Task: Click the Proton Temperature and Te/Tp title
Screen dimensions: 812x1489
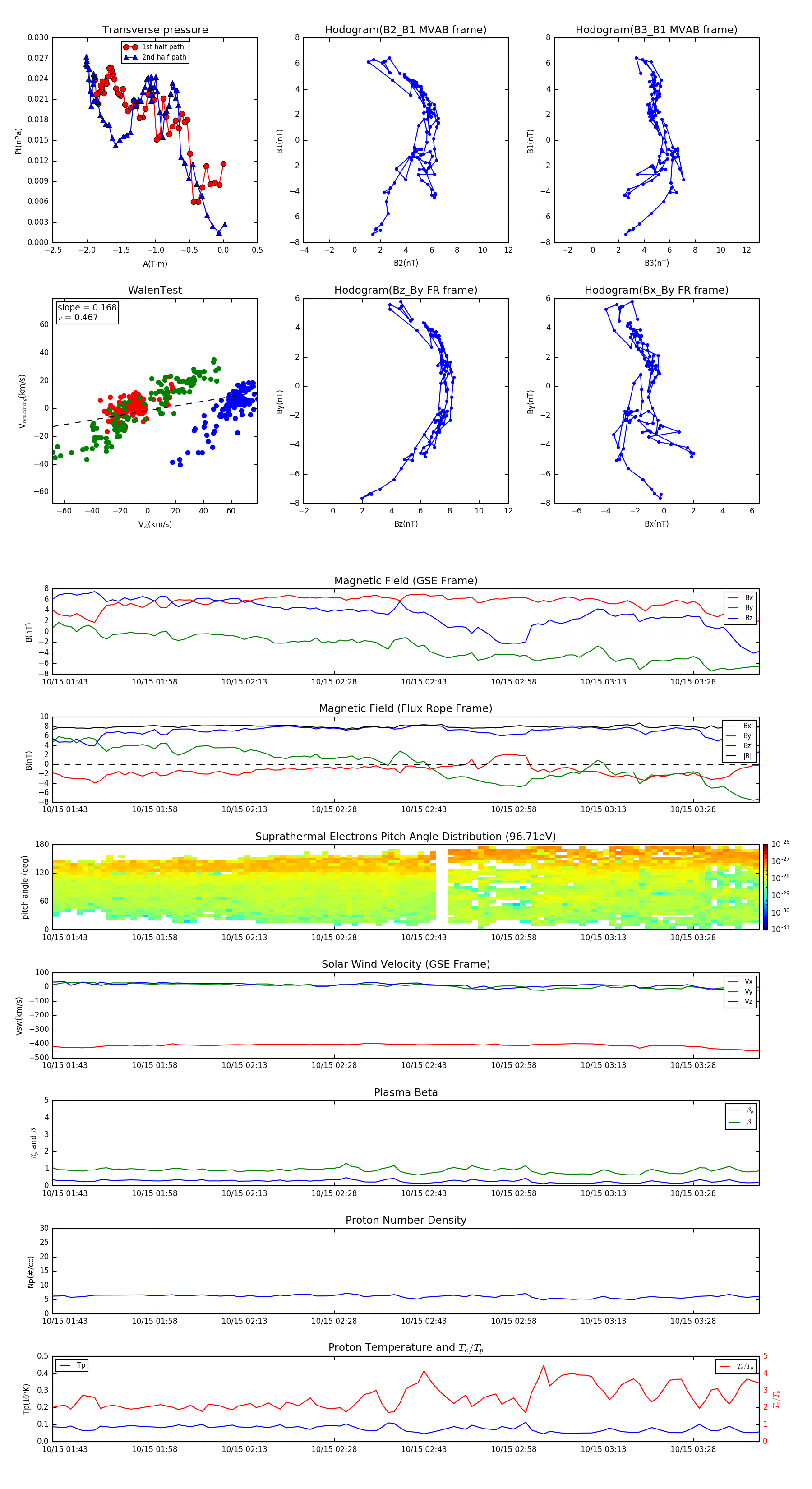Action: (406, 1347)
